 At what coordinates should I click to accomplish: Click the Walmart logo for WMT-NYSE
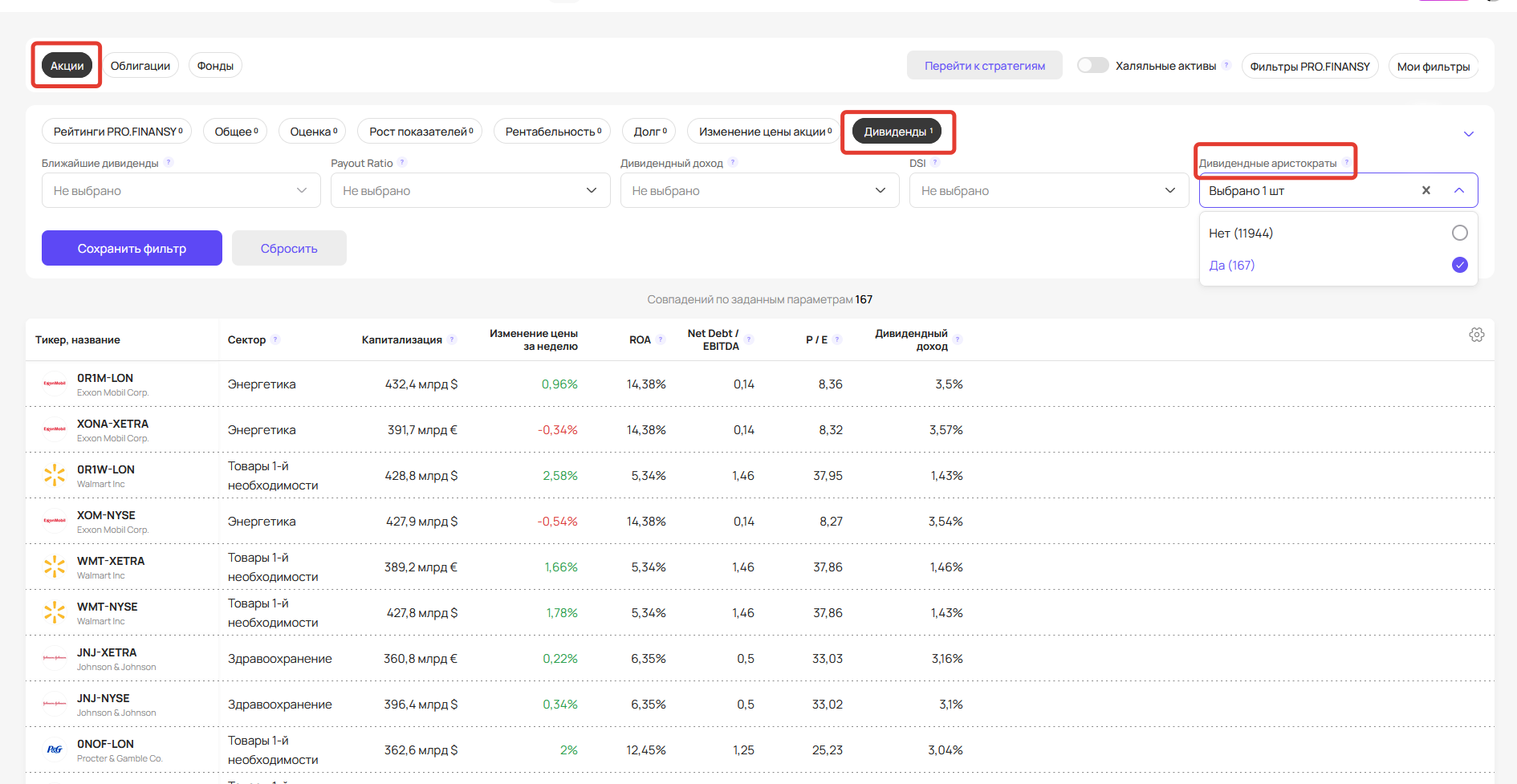tap(55, 613)
